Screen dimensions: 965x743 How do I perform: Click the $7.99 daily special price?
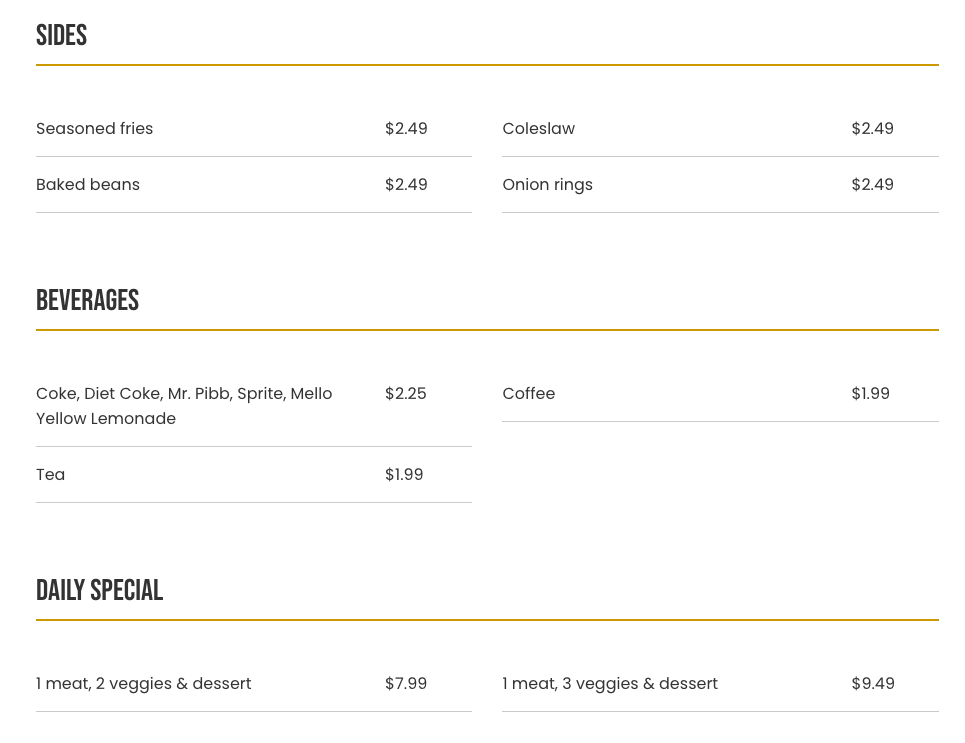406,684
